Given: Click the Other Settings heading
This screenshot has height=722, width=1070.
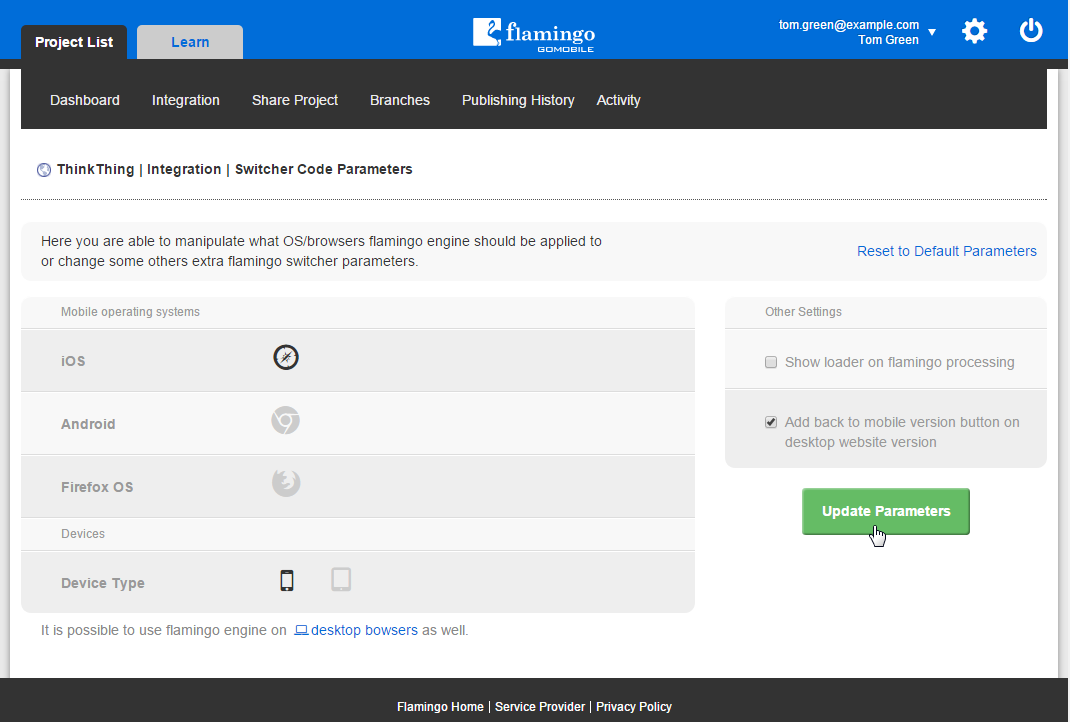Looking at the screenshot, I should [x=803, y=312].
